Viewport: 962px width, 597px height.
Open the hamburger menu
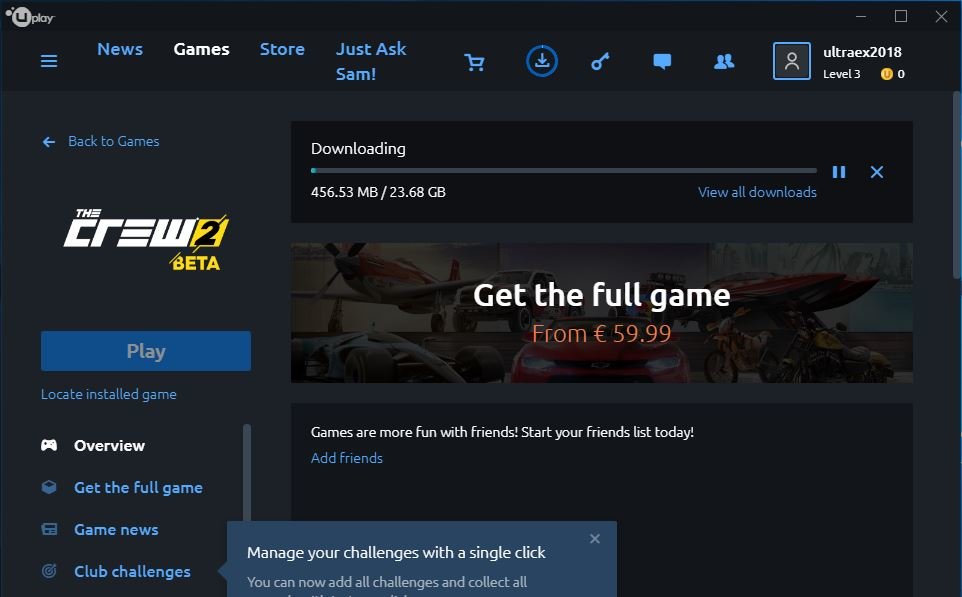[49, 61]
